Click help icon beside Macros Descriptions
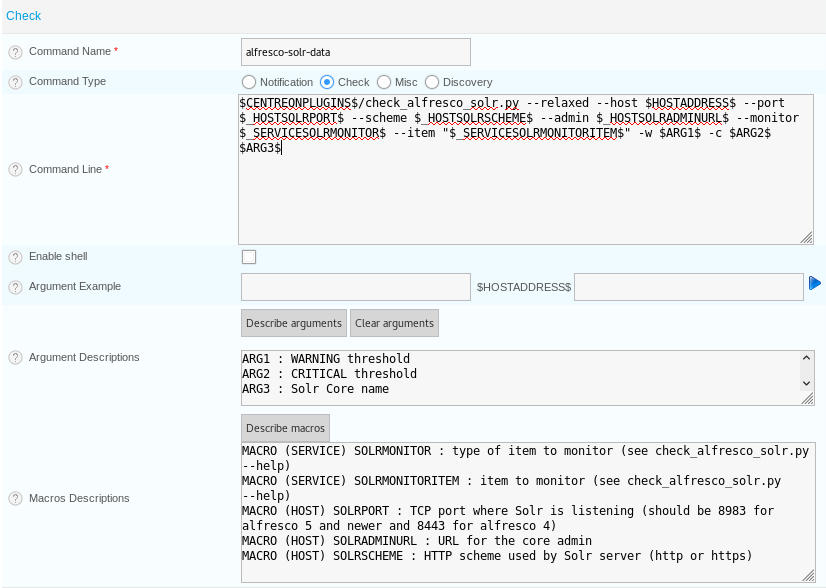 [x=15, y=498]
